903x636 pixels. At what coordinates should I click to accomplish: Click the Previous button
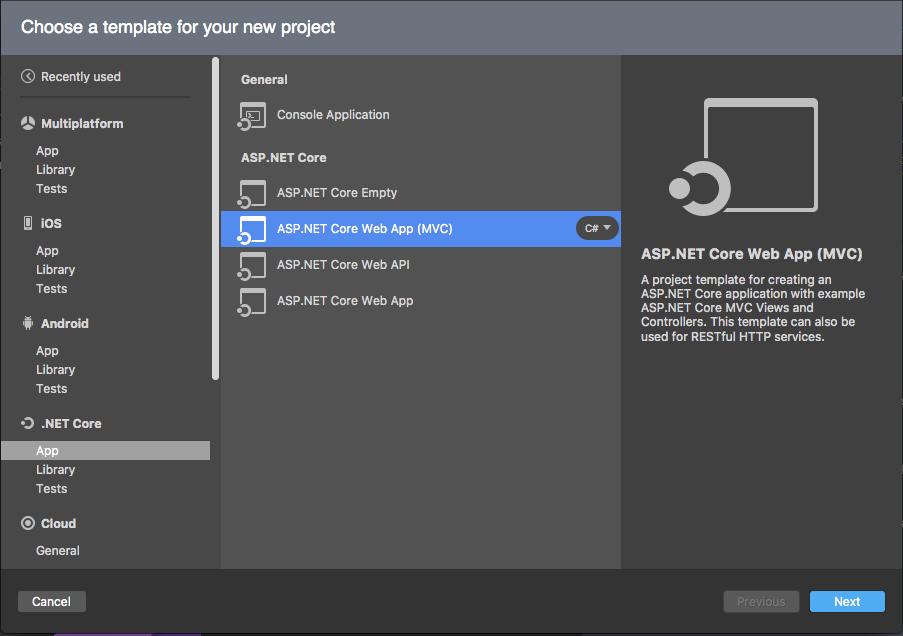[761, 601]
